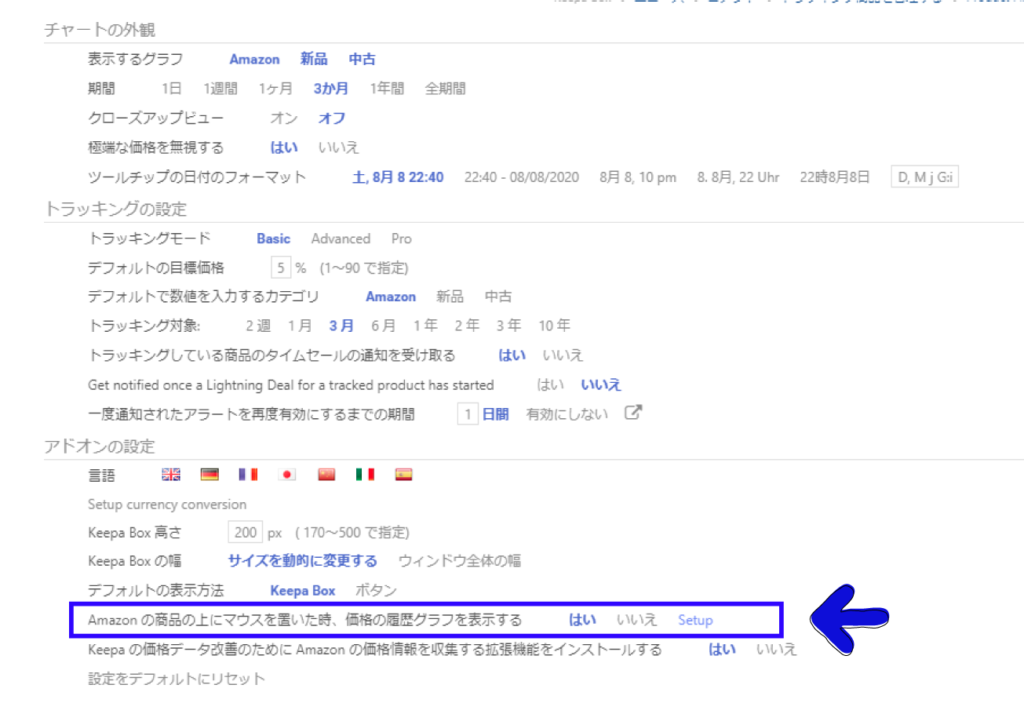The width and height of the screenshot is (1024, 703).
Task: Select the 1年間 chart period
Action: 387,88
